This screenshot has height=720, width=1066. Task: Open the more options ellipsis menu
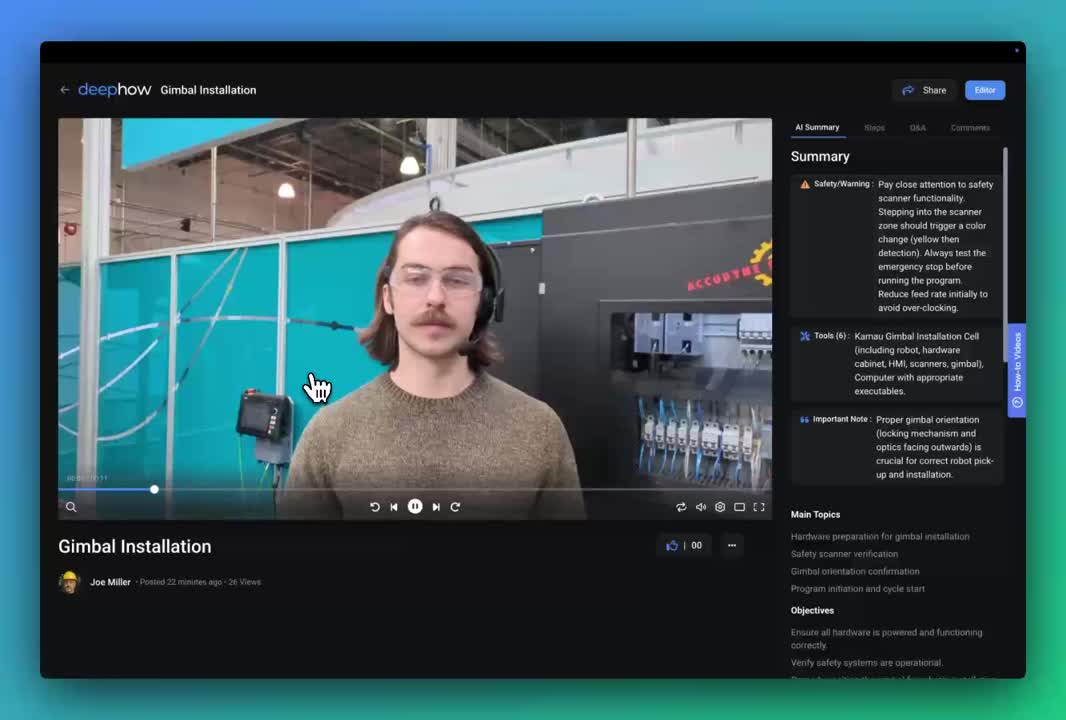pyautogui.click(x=732, y=545)
